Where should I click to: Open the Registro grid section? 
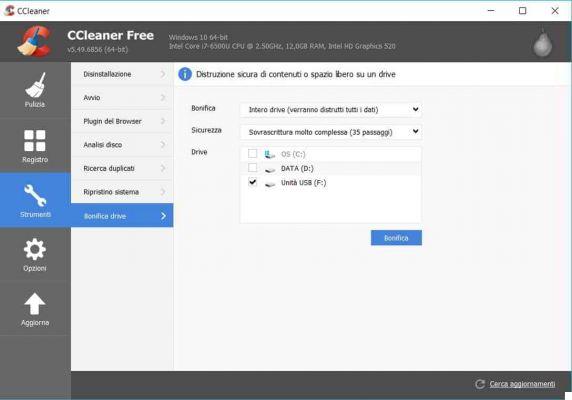[35, 145]
